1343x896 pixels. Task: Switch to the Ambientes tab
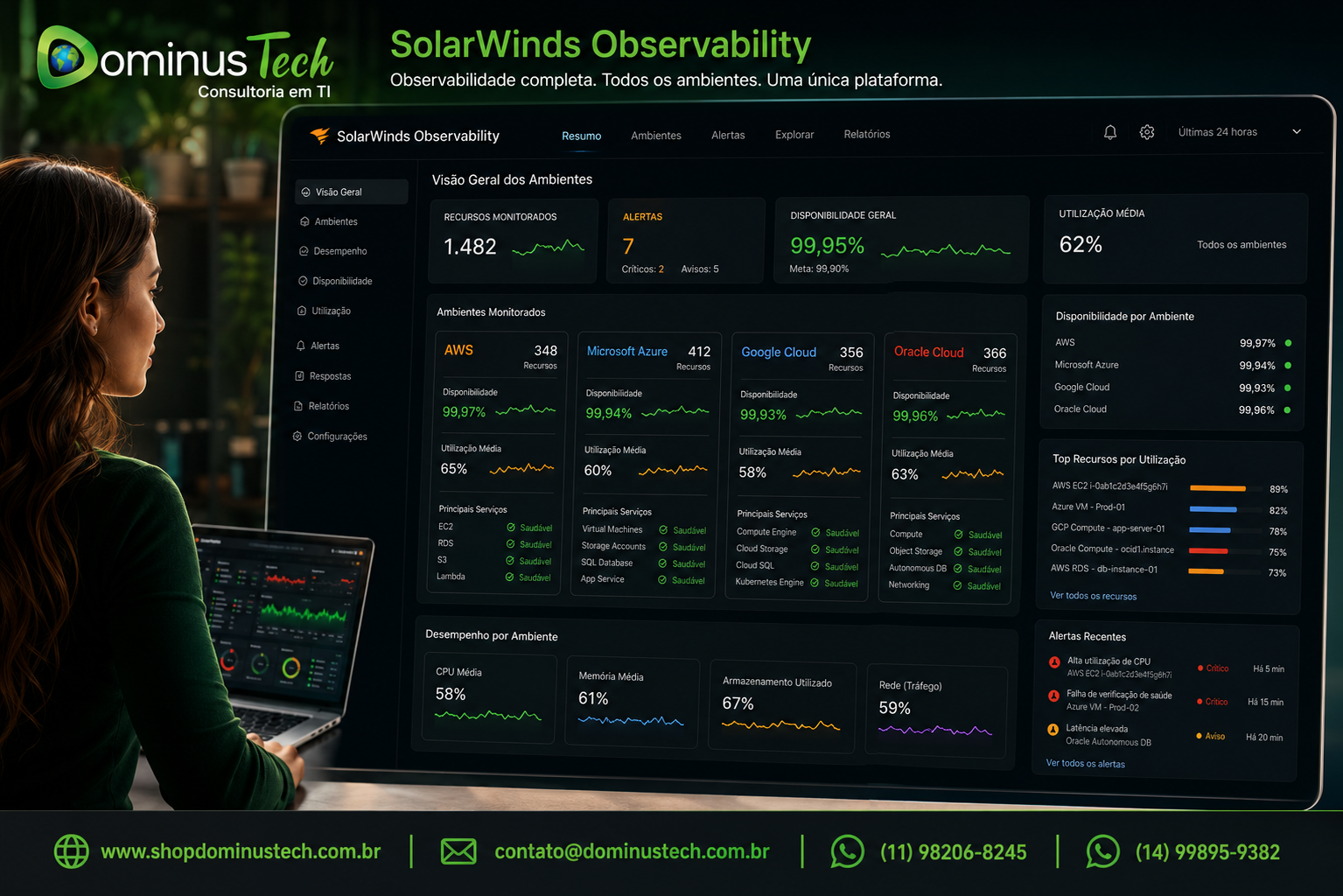click(x=655, y=136)
